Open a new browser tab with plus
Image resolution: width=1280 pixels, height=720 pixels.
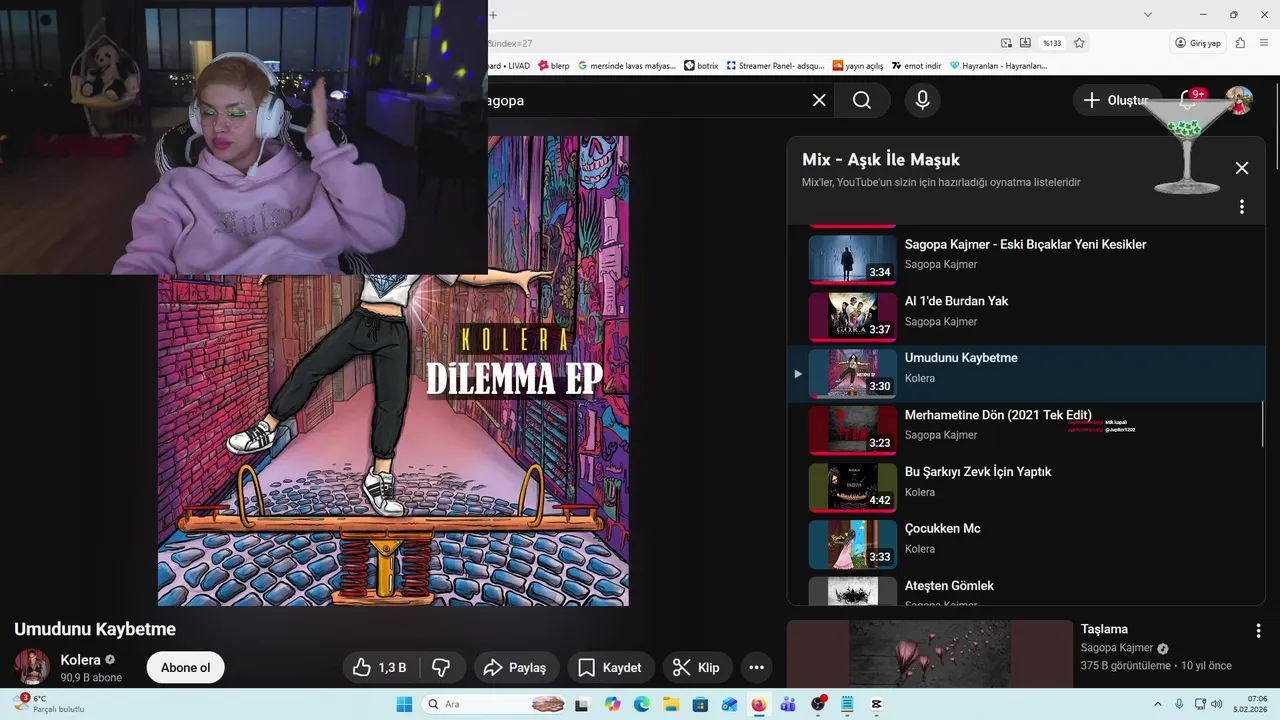[493, 15]
